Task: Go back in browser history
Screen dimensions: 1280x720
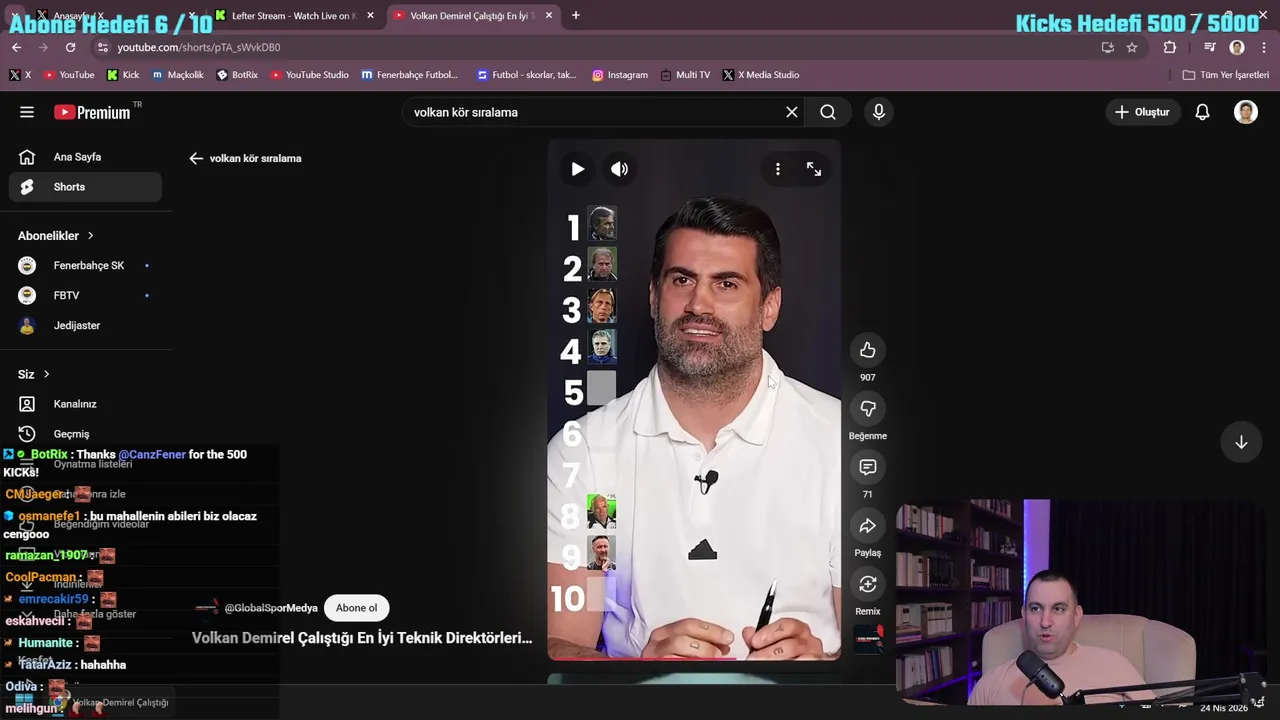Action: pyautogui.click(x=16, y=47)
